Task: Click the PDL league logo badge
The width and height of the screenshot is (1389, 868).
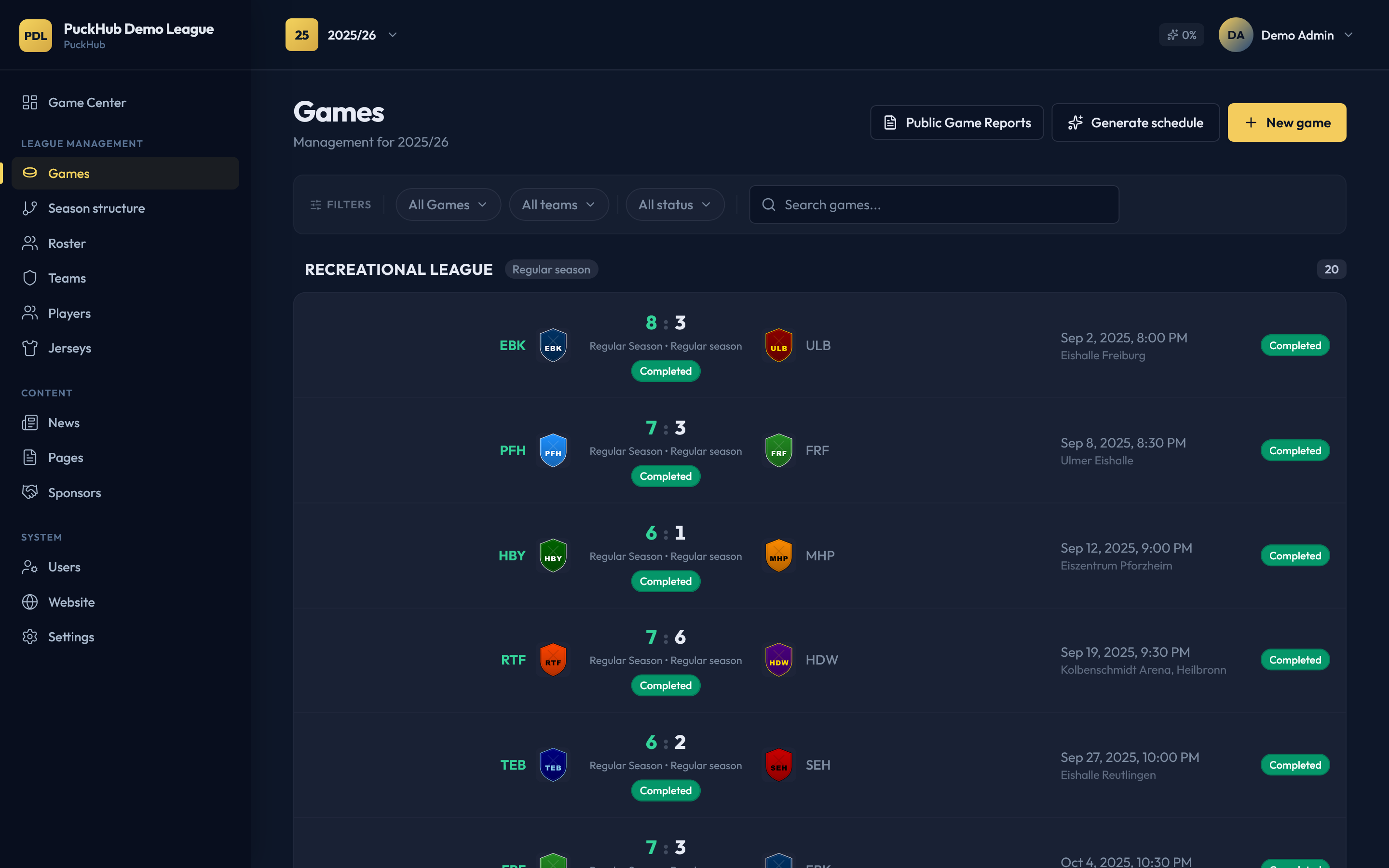Action: click(x=36, y=35)
